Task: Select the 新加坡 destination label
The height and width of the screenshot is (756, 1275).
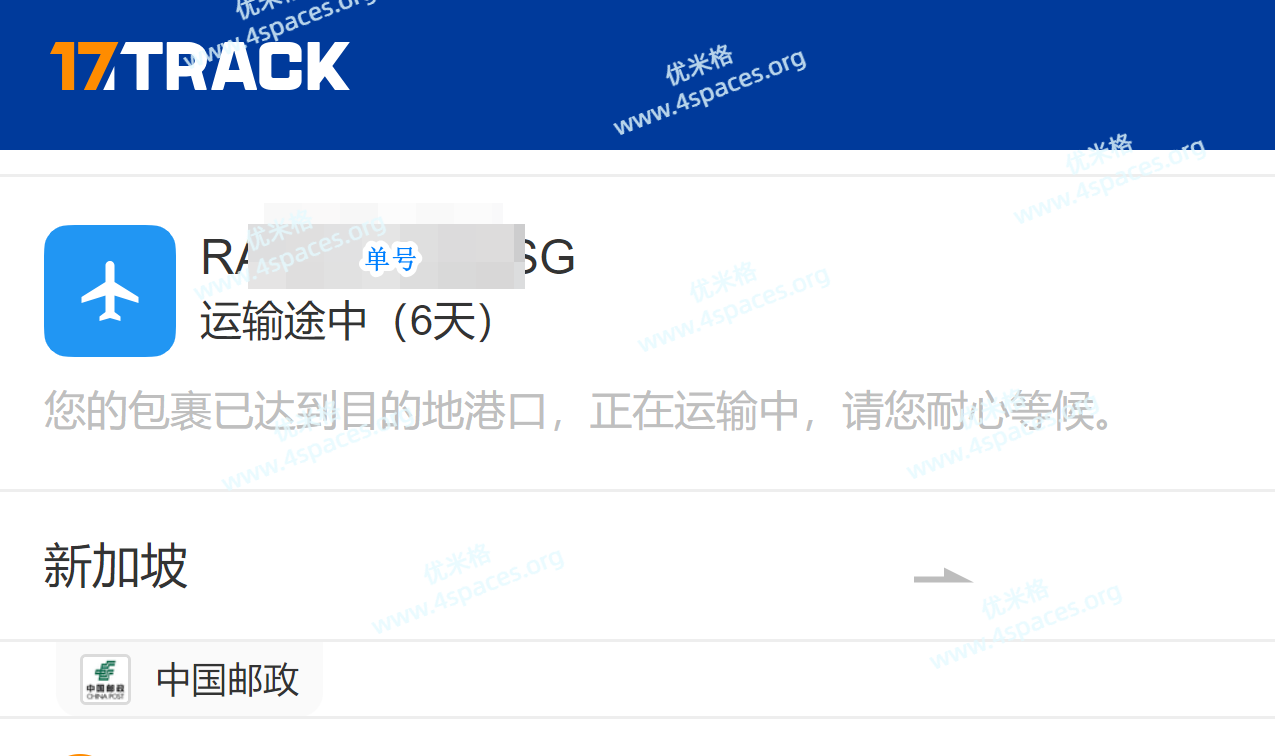Action: pyautogui.click(x=116, y=566)
